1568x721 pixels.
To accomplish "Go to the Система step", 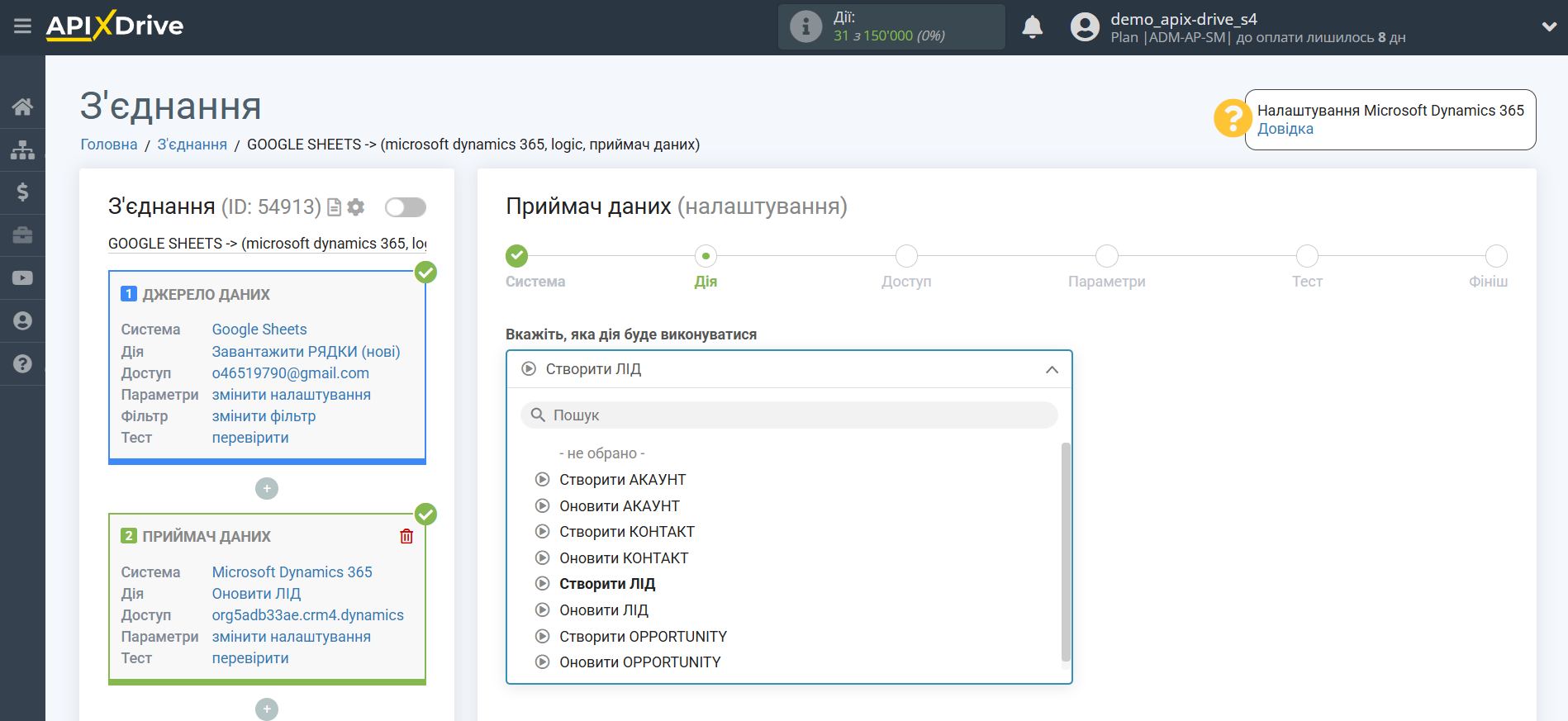I will coord(517,256).
